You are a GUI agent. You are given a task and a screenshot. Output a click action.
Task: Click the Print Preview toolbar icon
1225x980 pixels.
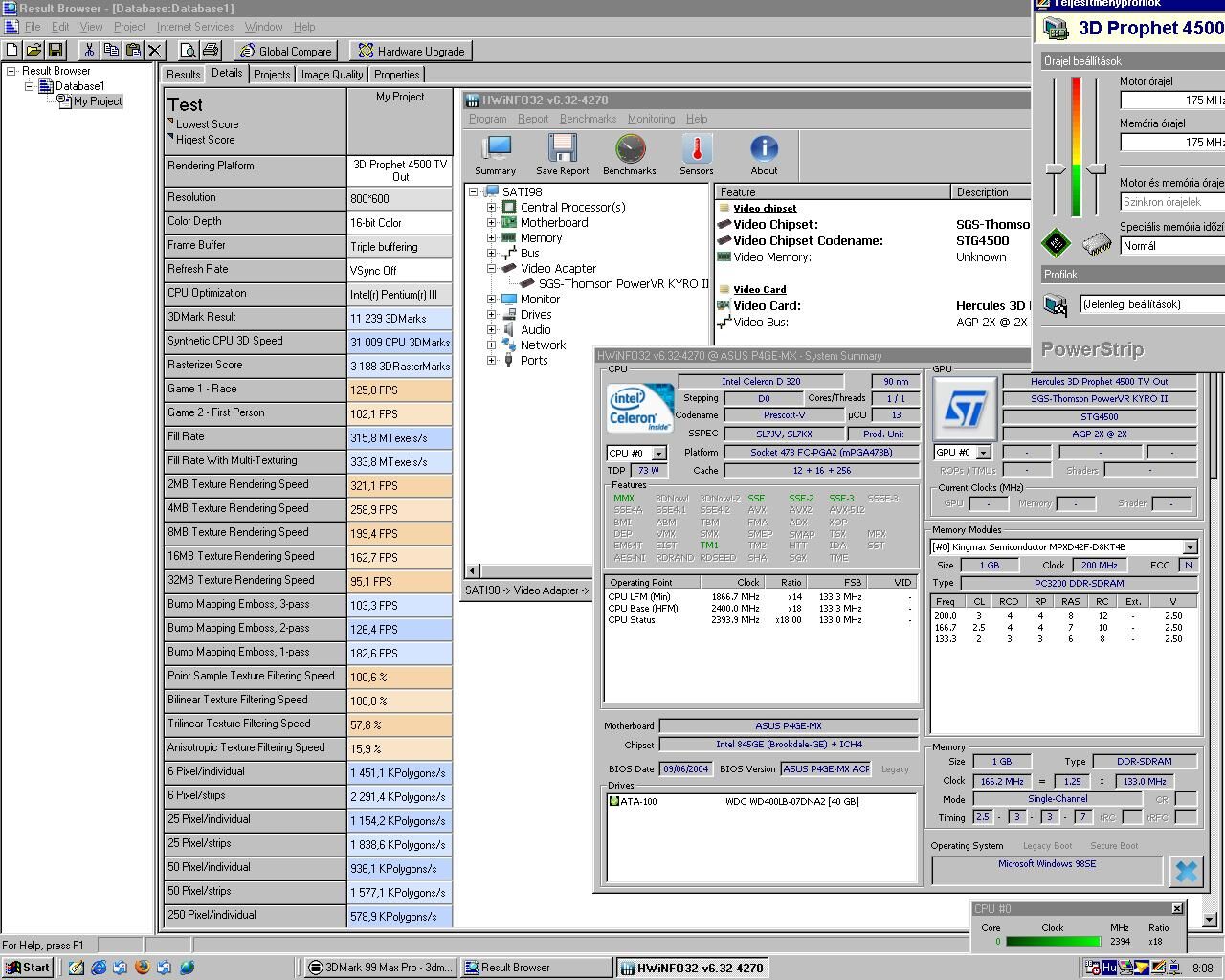[189, 50]
